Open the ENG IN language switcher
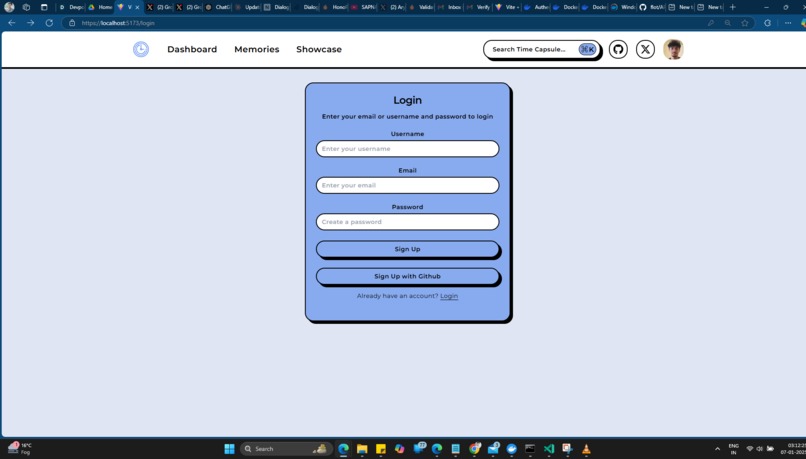Viewport: 806px width, 459px height. (x=734, y=449)
